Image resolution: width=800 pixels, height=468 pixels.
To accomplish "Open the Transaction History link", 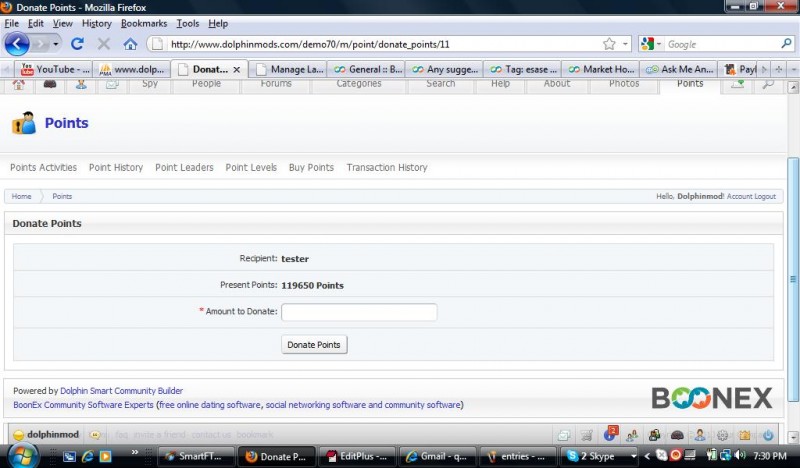I will pos(386,168).
